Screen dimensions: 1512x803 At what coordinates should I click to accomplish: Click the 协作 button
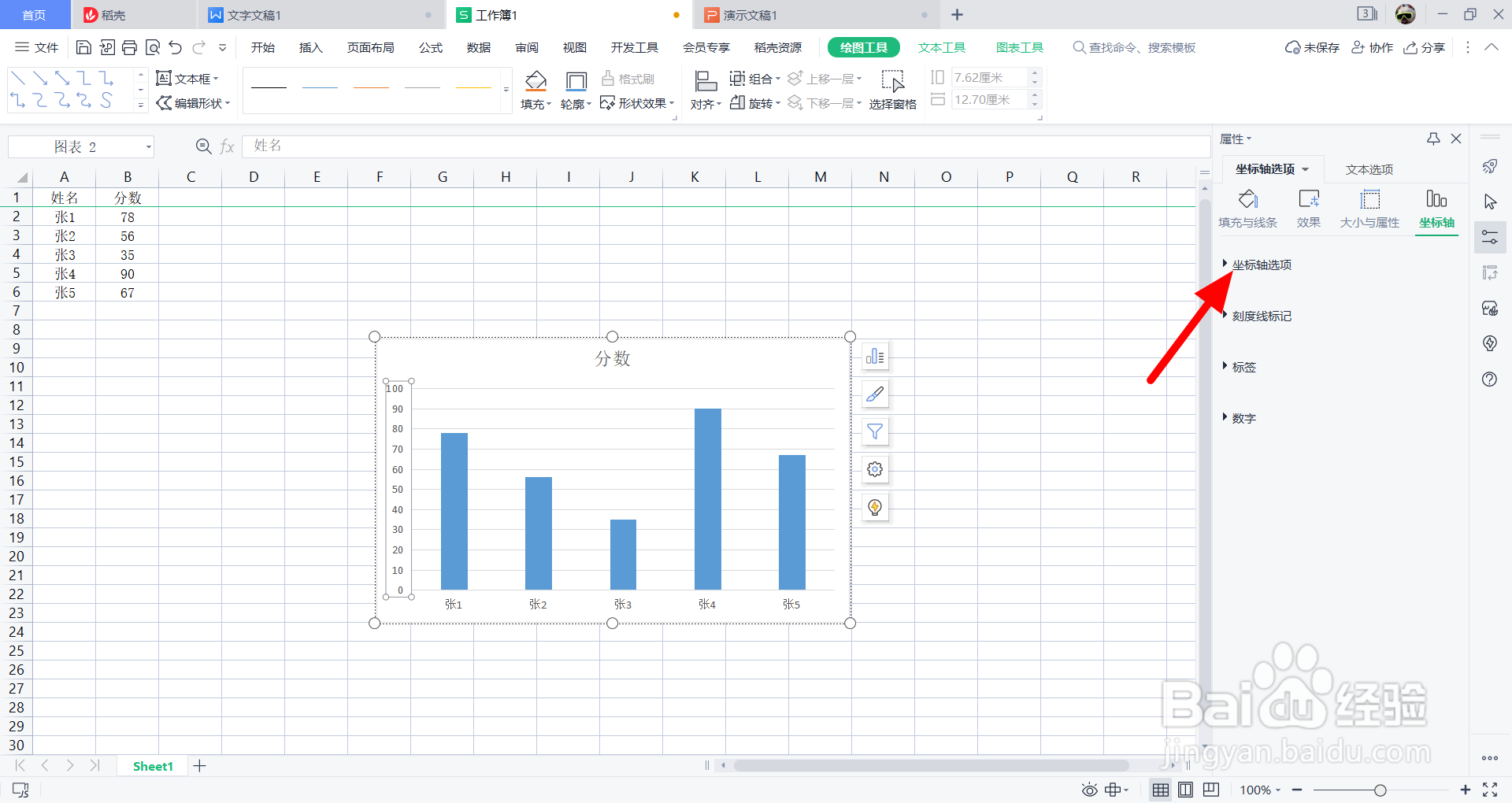tap(1373, 47)
